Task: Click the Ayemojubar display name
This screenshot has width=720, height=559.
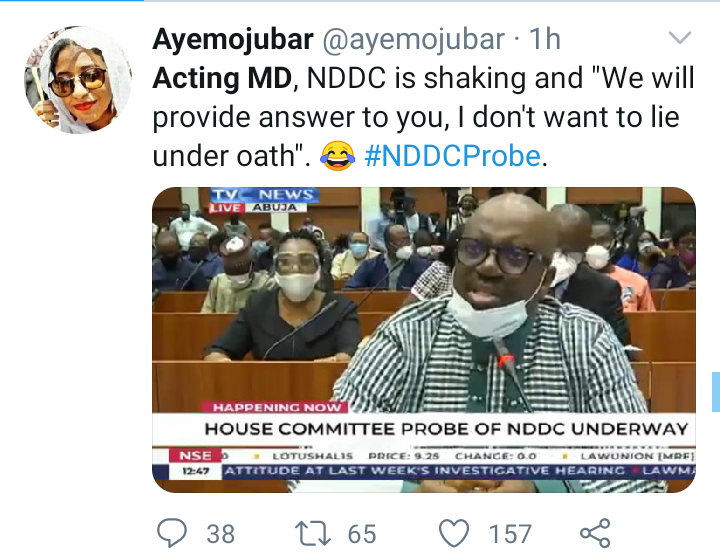Action: click(x=233, y=39)
